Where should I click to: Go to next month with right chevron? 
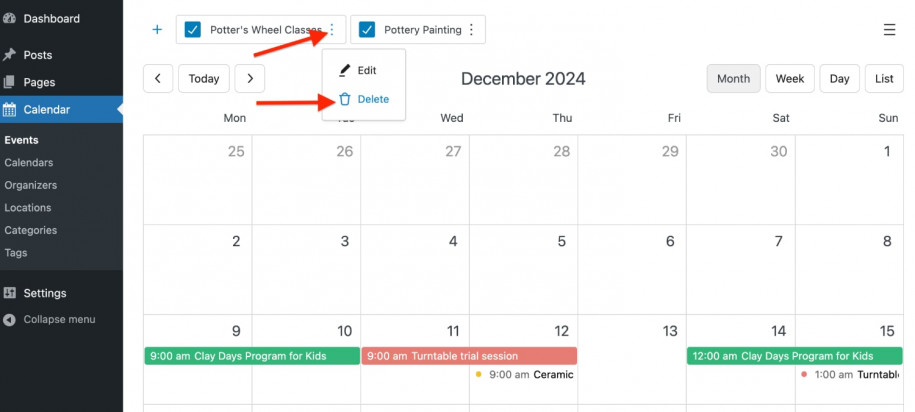pos(250,79)
